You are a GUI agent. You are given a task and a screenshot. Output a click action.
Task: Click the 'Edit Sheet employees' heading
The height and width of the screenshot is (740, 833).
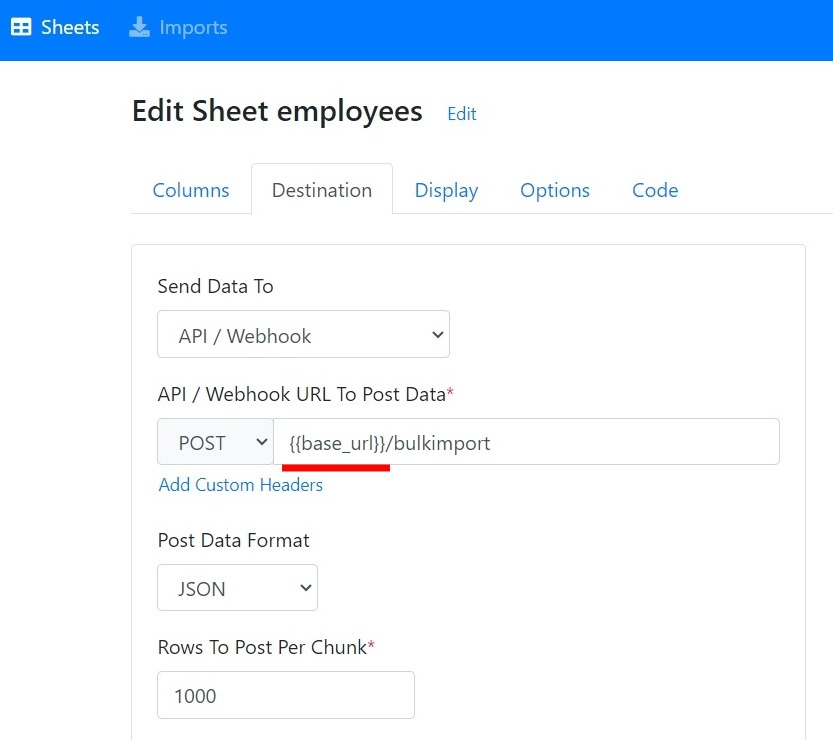277,111
